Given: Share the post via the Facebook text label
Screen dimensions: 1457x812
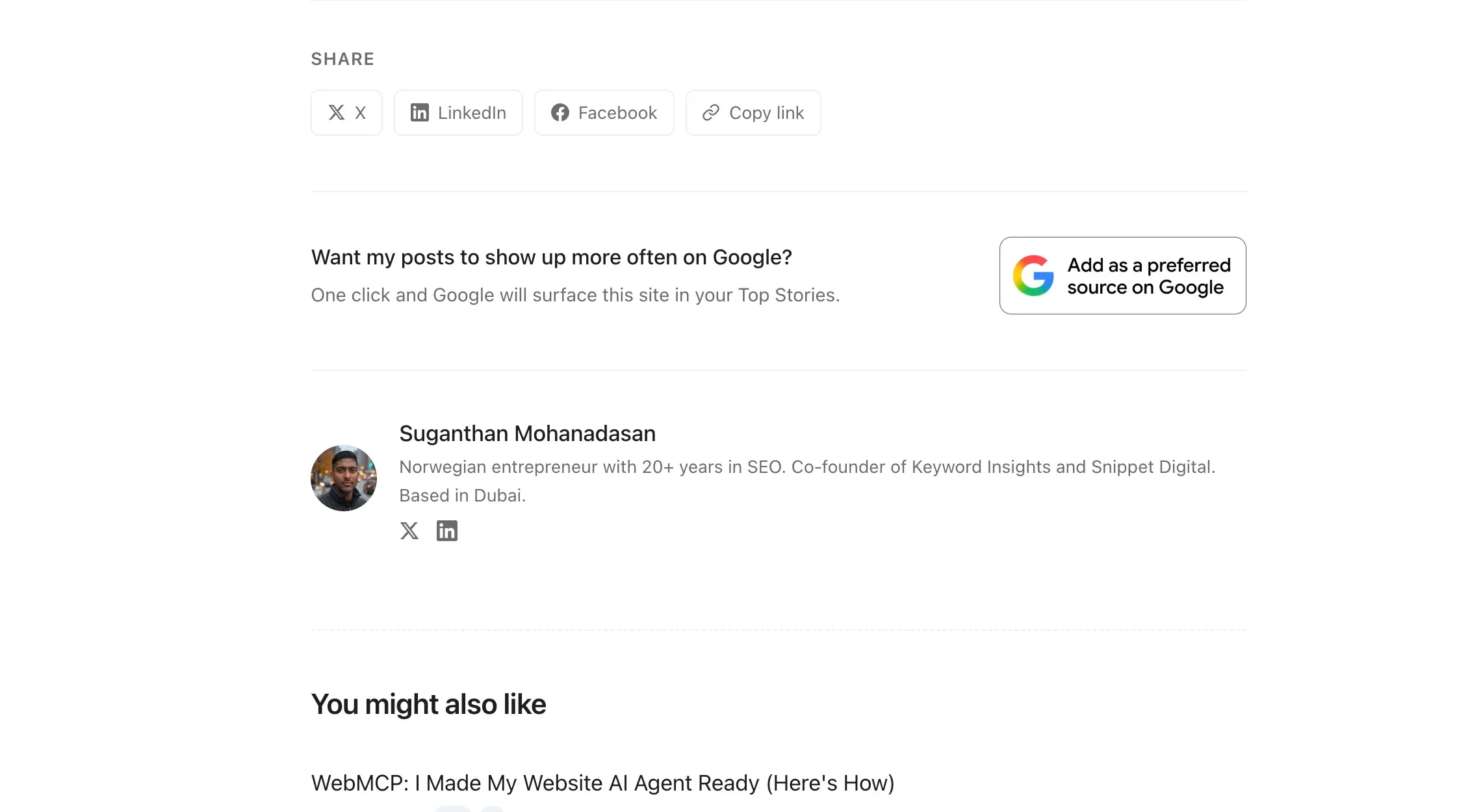Looking at the screenshot, I should 617,112.
